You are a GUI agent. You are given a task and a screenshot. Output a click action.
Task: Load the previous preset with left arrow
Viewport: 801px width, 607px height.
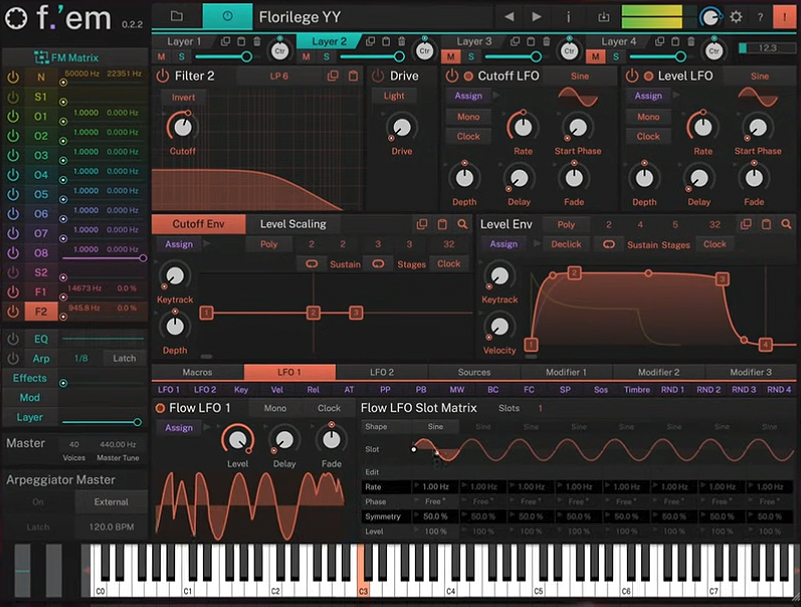pos(509,17)
